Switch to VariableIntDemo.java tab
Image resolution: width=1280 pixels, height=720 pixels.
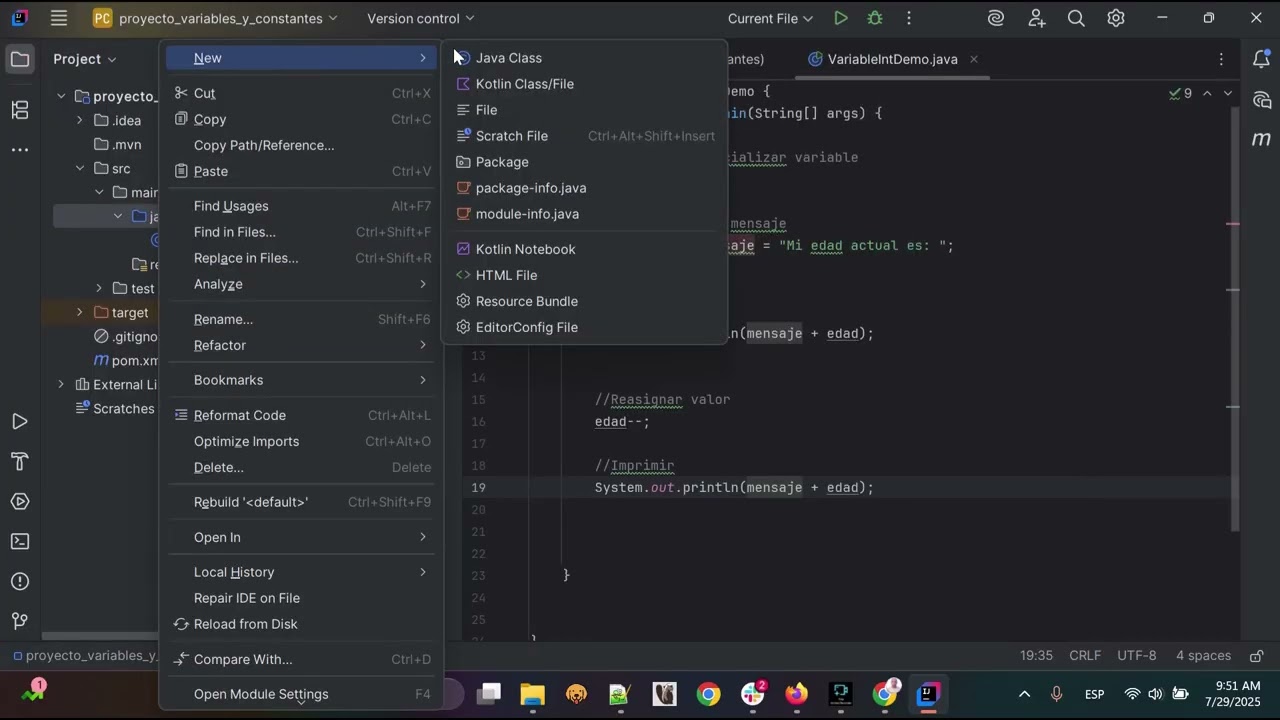coord(892,59)
